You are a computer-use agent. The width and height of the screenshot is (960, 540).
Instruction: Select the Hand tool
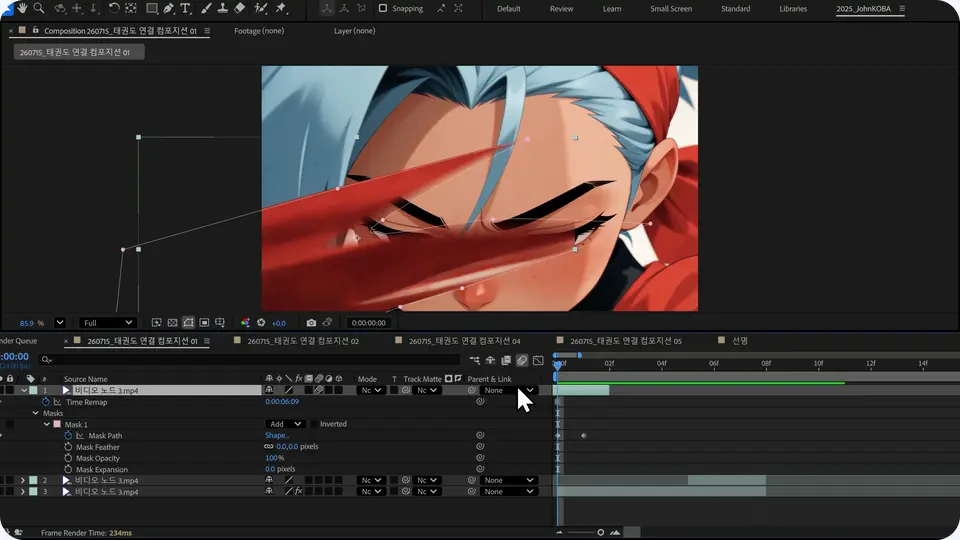[23, 8]
